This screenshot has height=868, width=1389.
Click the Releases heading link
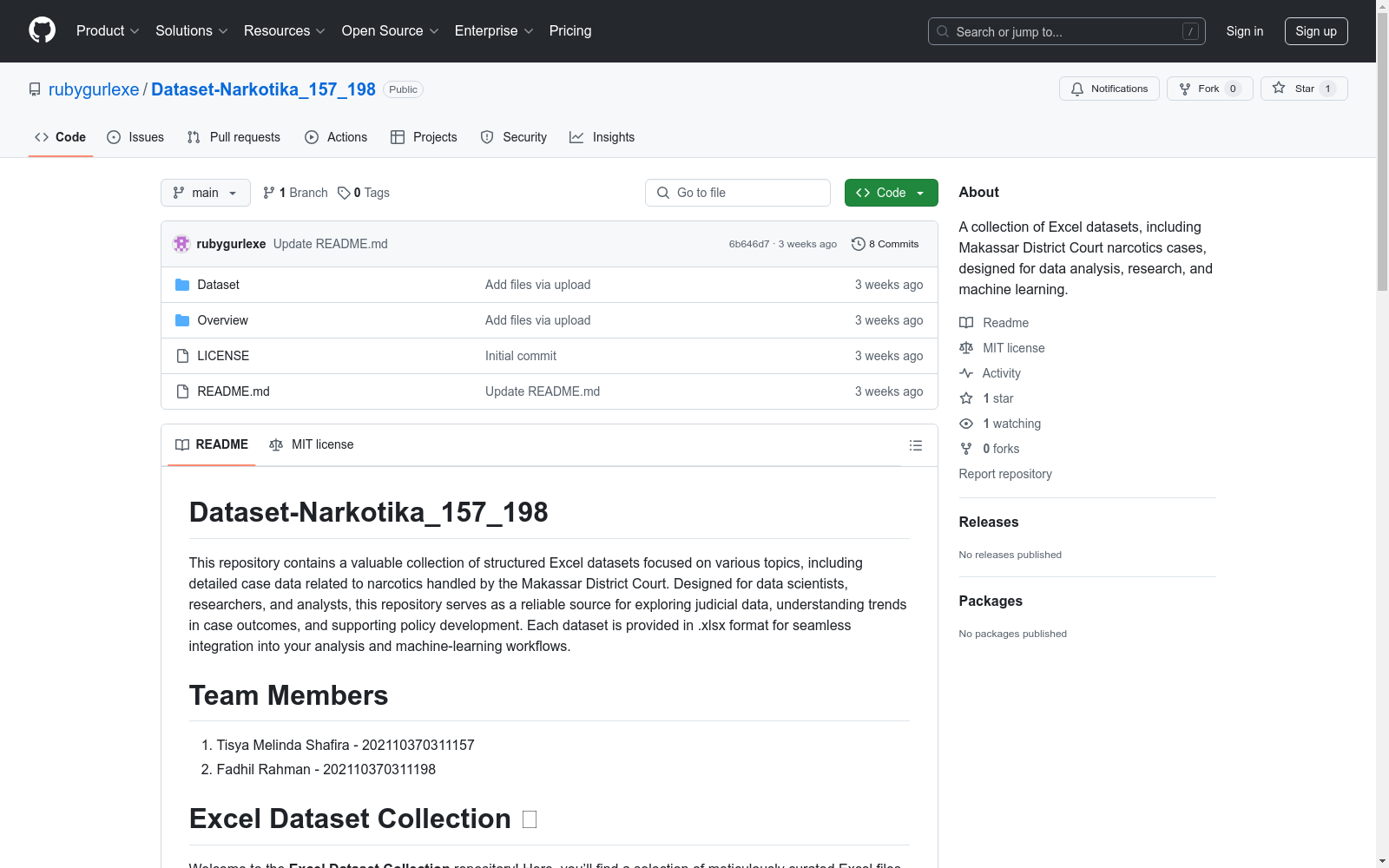(989, 522)
